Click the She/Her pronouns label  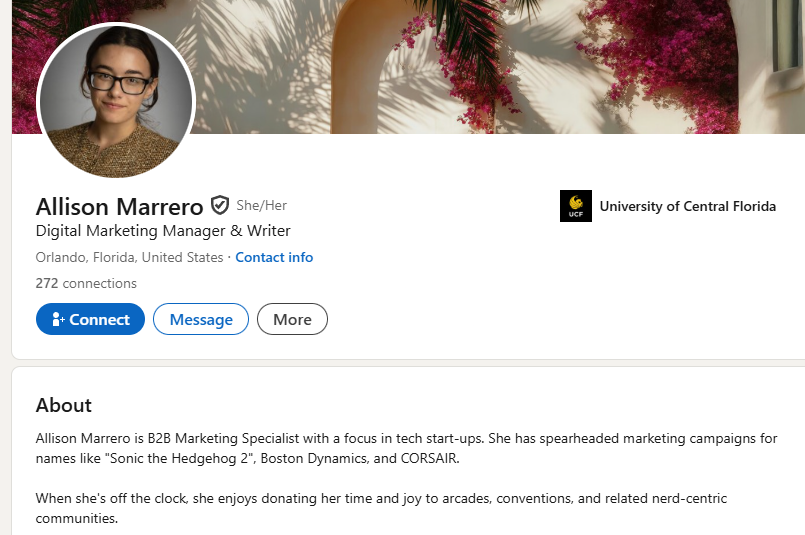(x=262, y=205)
